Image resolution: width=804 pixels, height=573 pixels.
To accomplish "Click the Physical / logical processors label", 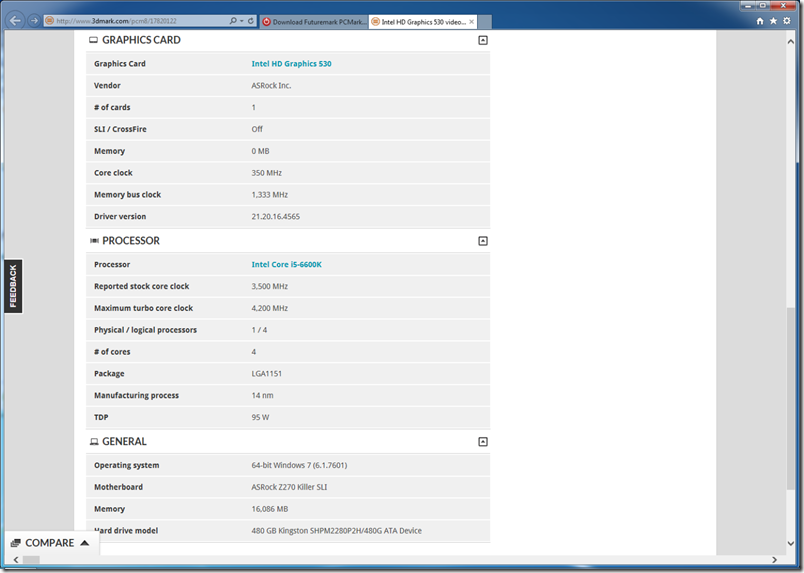I will pyautogui.click(x=145, y=330).
